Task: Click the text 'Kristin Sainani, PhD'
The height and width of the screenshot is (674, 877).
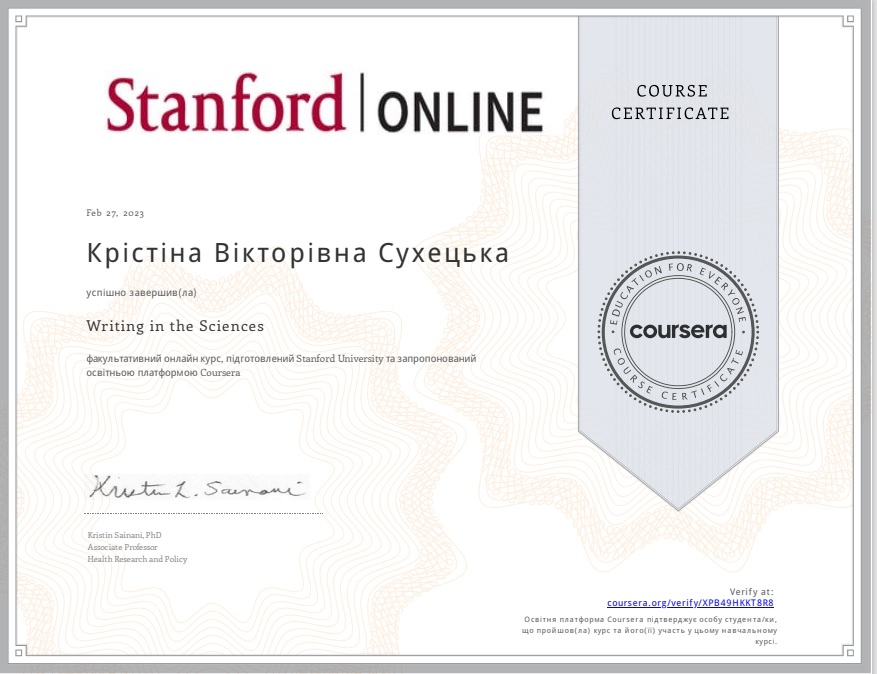Action: [x=124, y=535]
